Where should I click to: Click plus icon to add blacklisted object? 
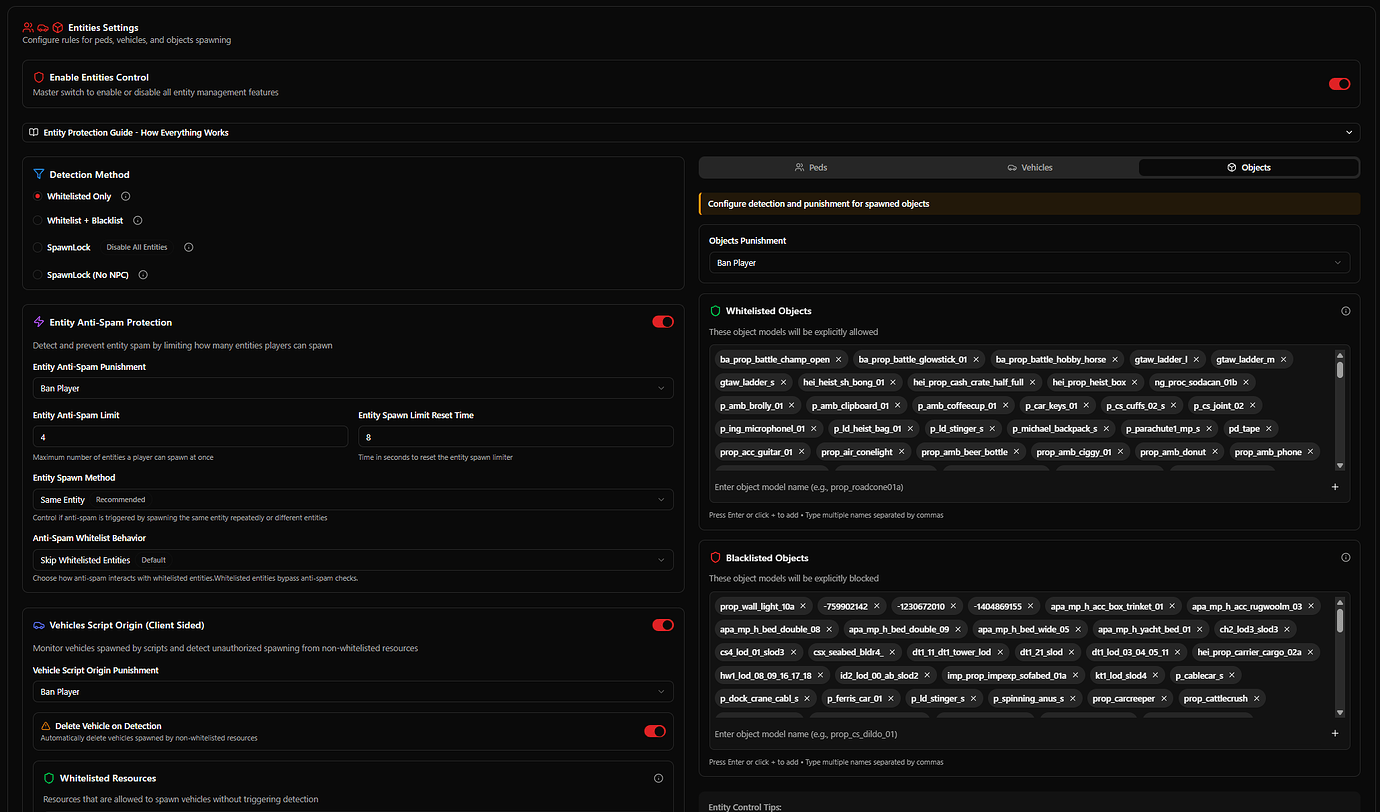point(1335,734)
